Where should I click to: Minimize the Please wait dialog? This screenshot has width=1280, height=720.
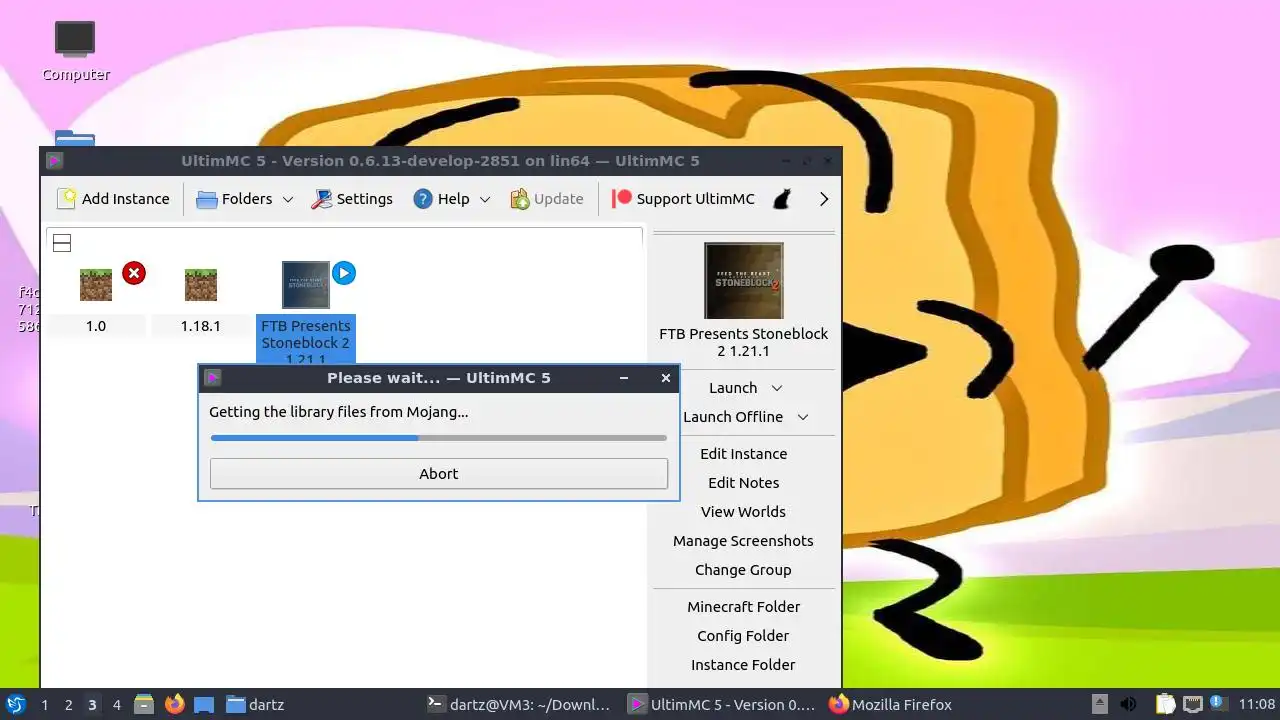coord(624,378)
